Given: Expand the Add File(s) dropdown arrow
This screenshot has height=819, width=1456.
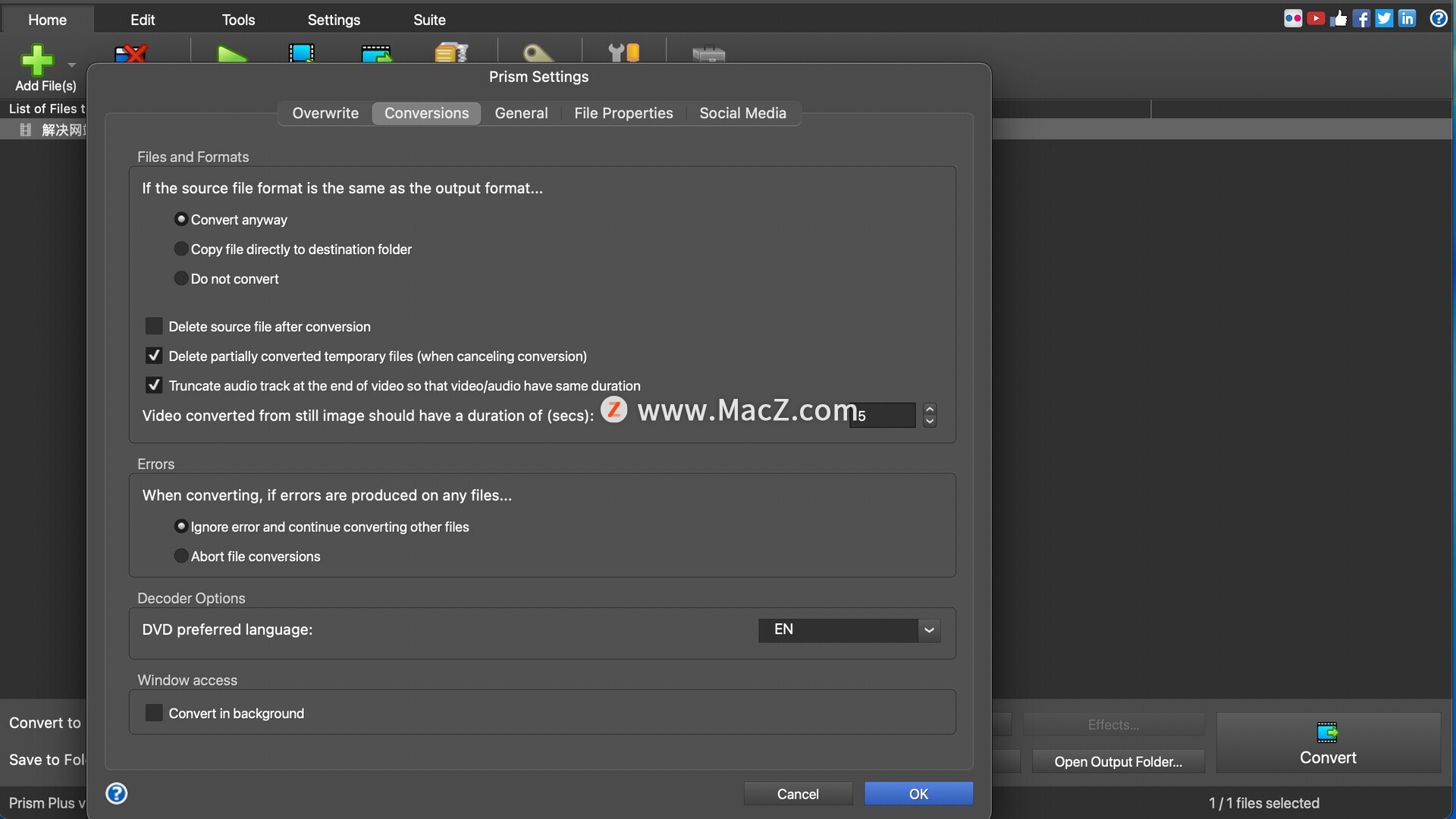Looking at the screenshot, I should coord(72,64).
